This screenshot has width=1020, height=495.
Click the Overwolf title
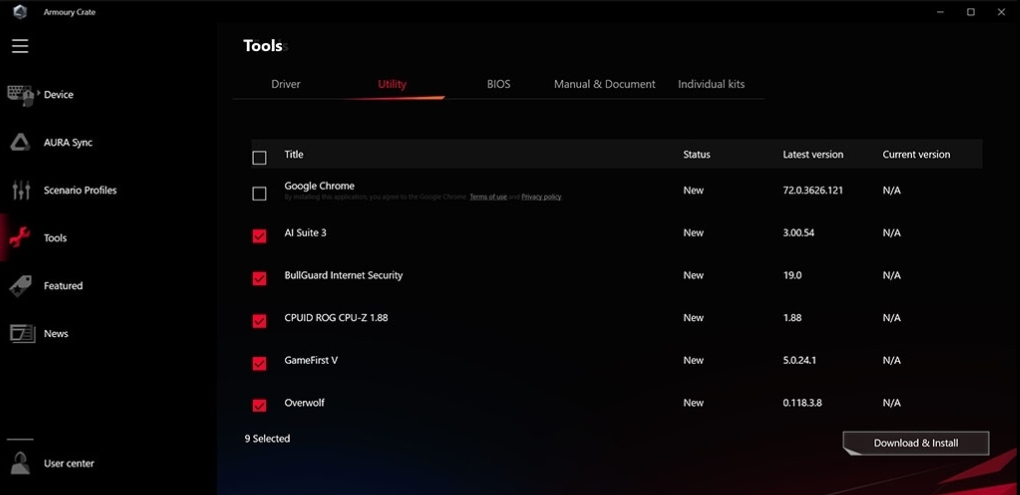(304, 403)
